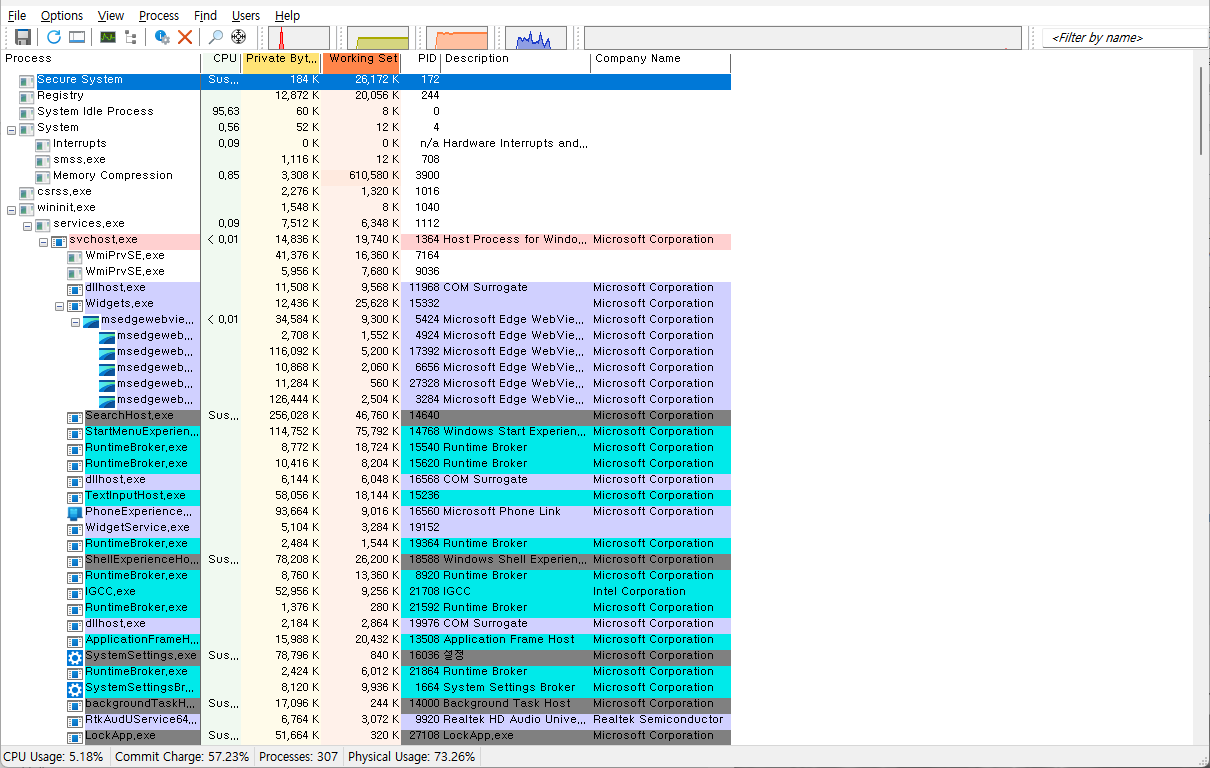Open System Information from the toolbar icon
This screenshot has width=1210, height=768.
point(108,37)
